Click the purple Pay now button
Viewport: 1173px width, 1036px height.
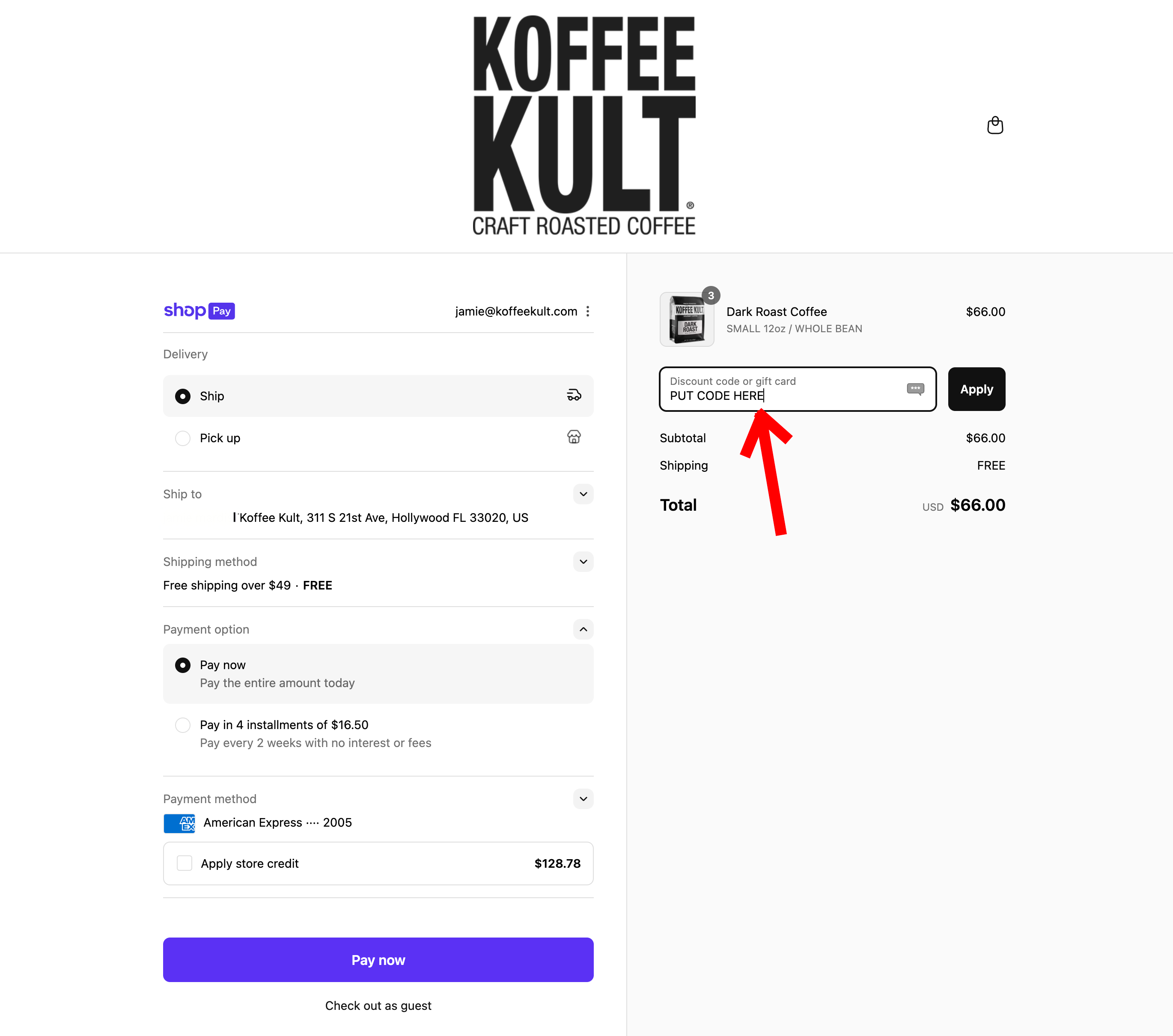(378, 960)
